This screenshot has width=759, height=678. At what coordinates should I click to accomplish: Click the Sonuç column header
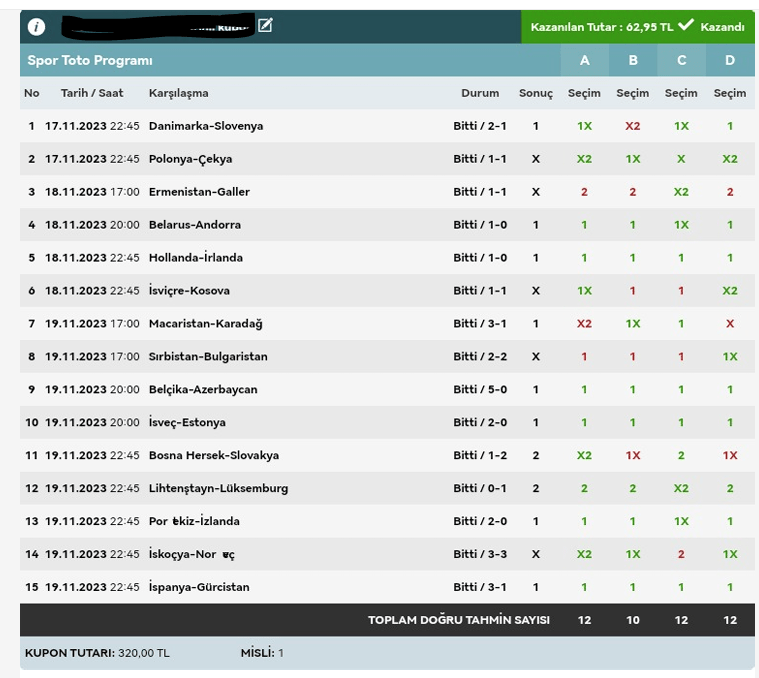coord(535,93)
